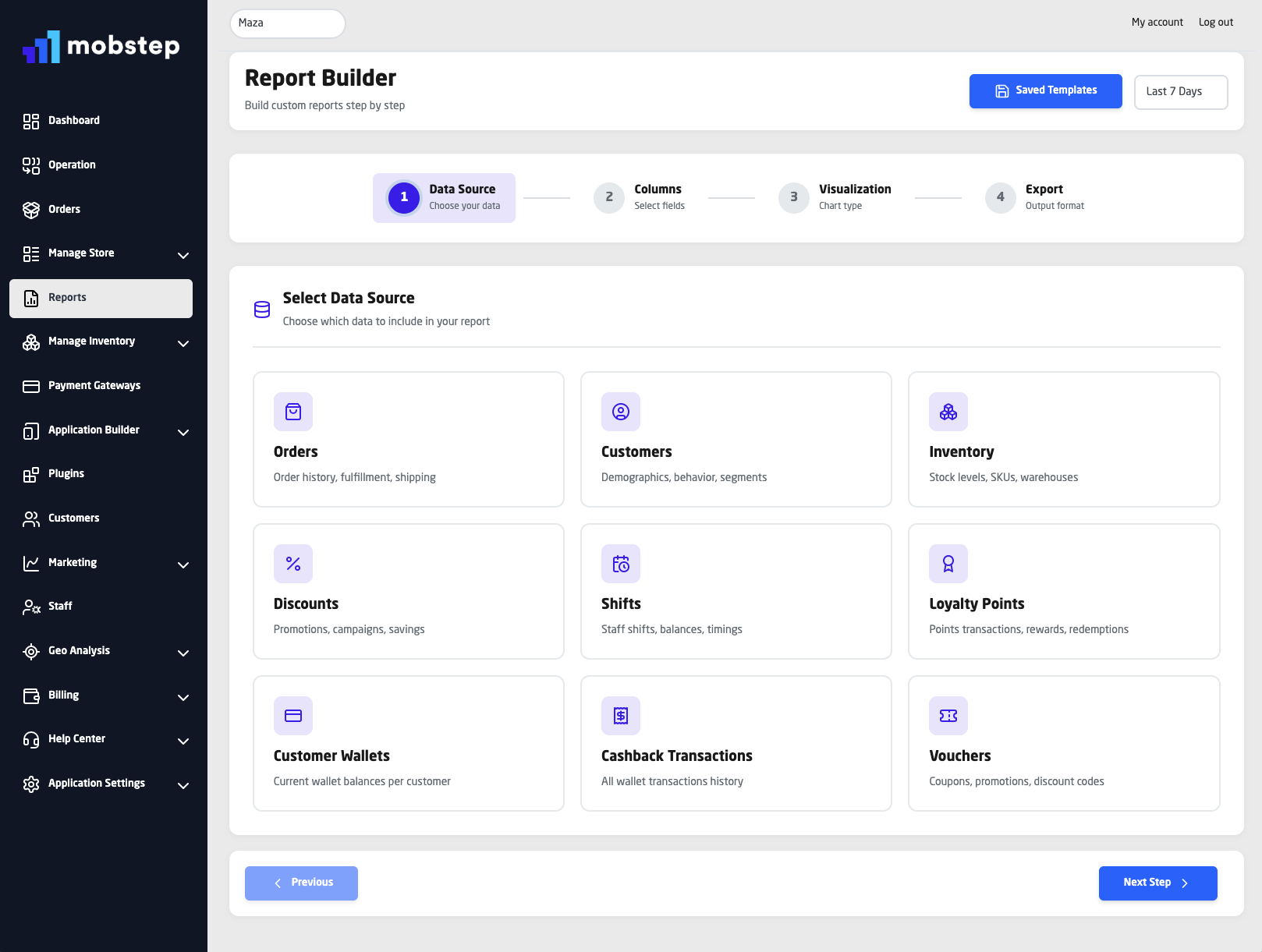The height and width of the screenshot is (952, 1262).
Task: Expand the Manage Store menu
Action: click(x=183, y=255)
